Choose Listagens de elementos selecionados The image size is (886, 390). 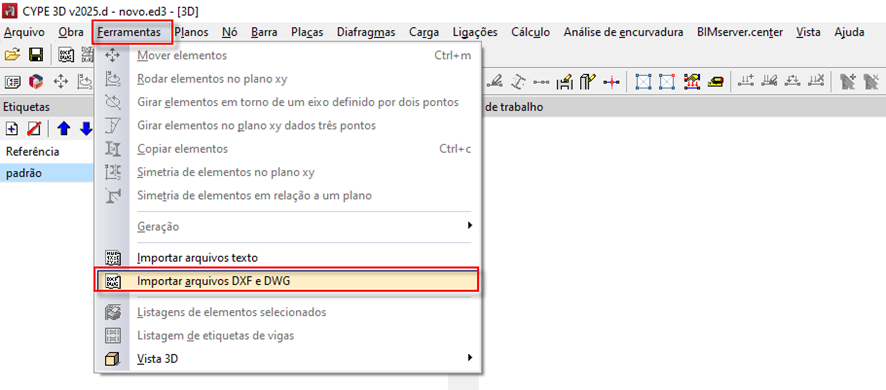pyautogui.click(x=287, y=312)
